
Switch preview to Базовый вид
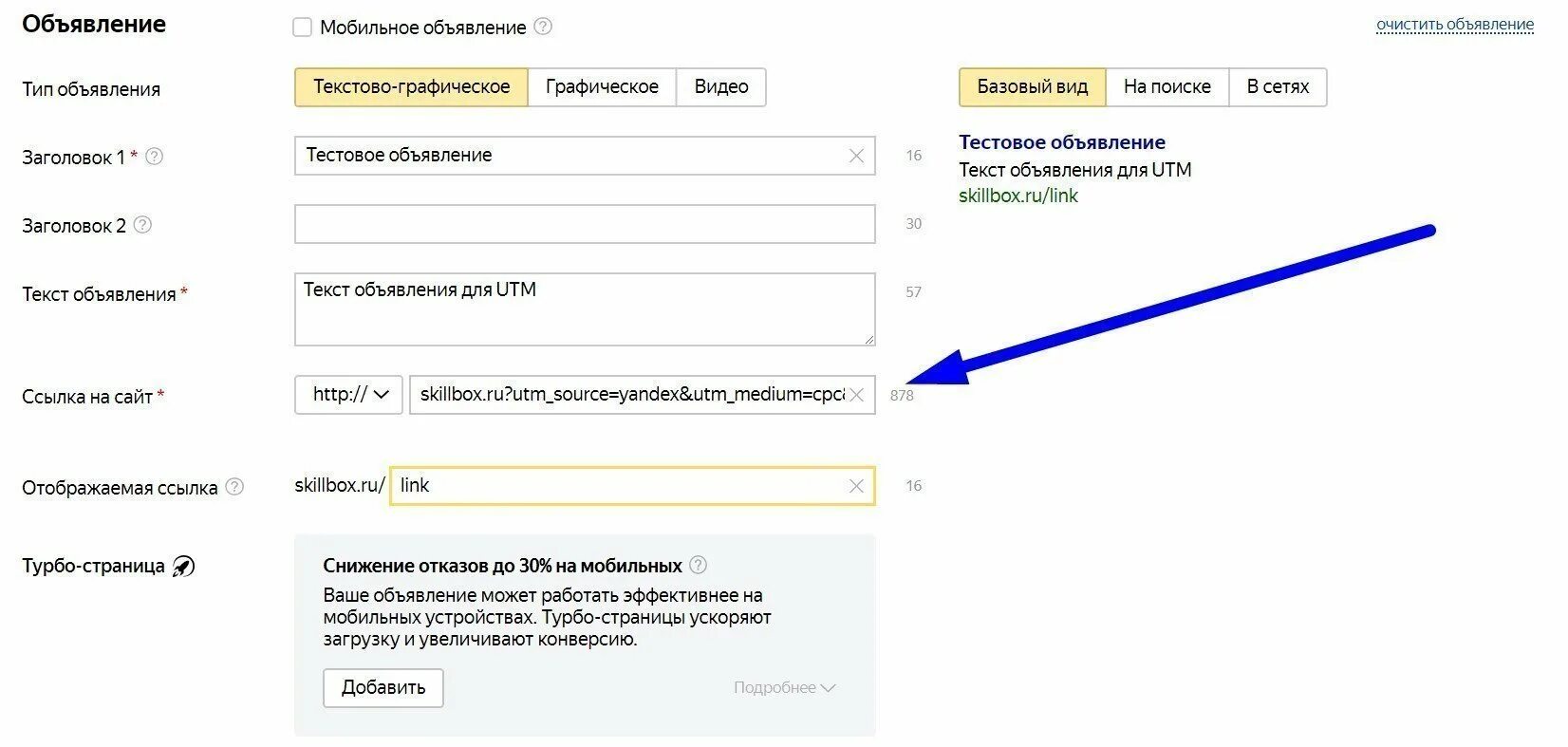coord(1033,87)
